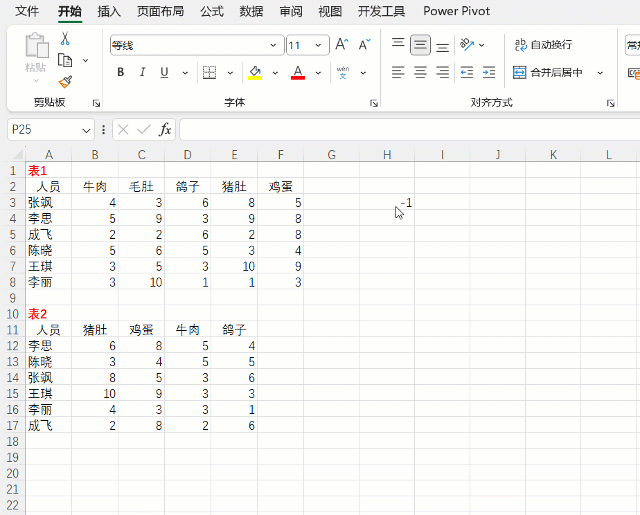640x515 pixels.
Task: Click inside the formula bar input
Action: (x=409, y=130)
